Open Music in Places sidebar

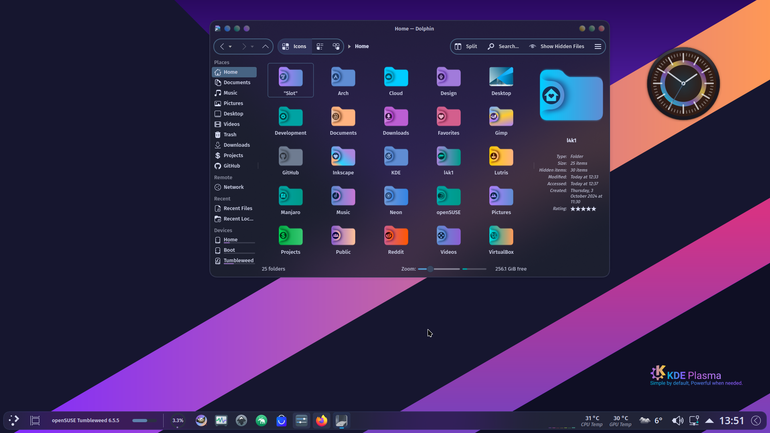[x=234, y=93]
